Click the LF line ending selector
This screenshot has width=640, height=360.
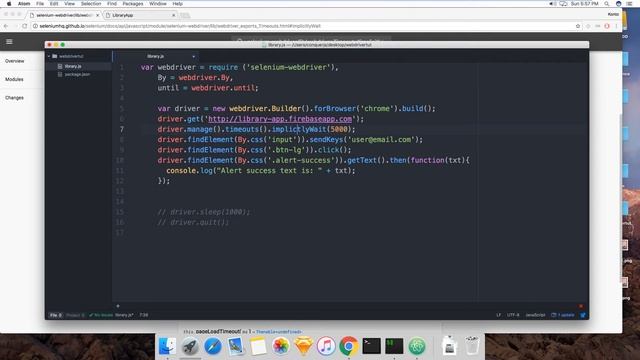pos(498,315)
